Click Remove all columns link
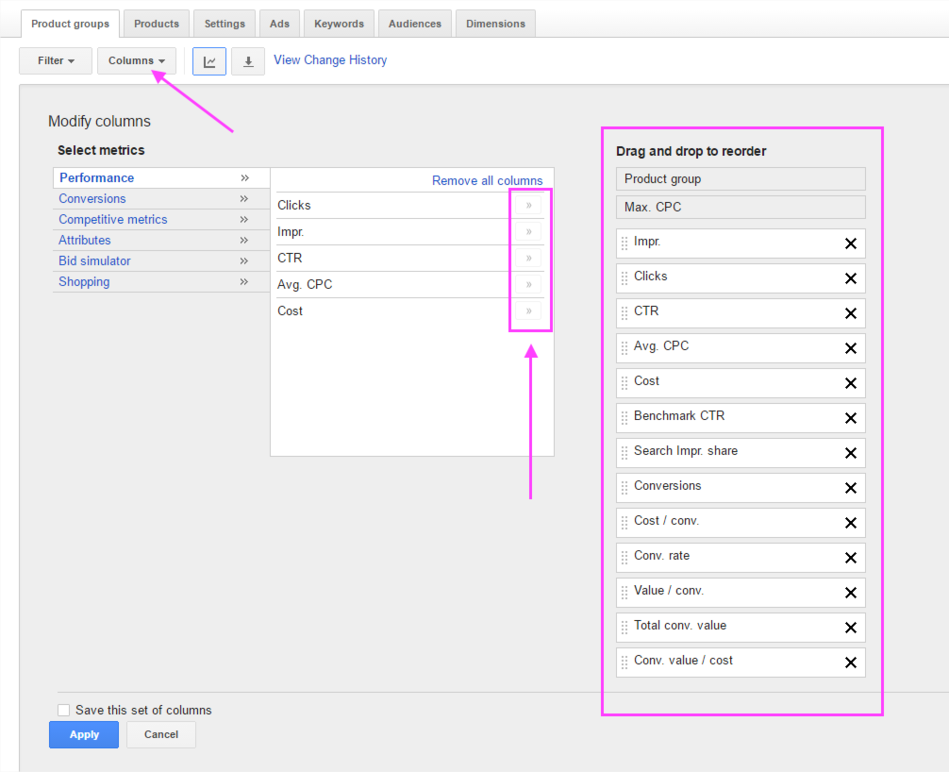Viewport: 949px width, 772px height. (487, 181)
